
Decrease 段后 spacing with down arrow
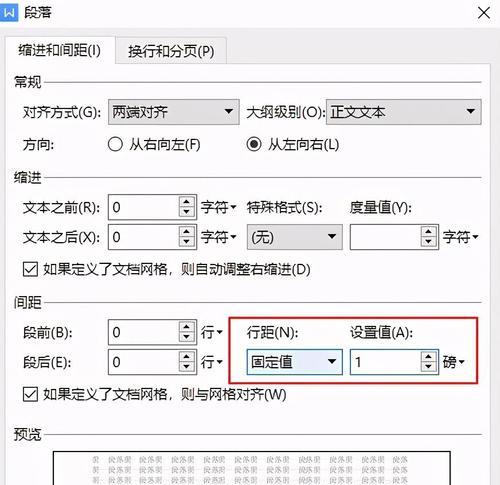(x=187, y=367)
